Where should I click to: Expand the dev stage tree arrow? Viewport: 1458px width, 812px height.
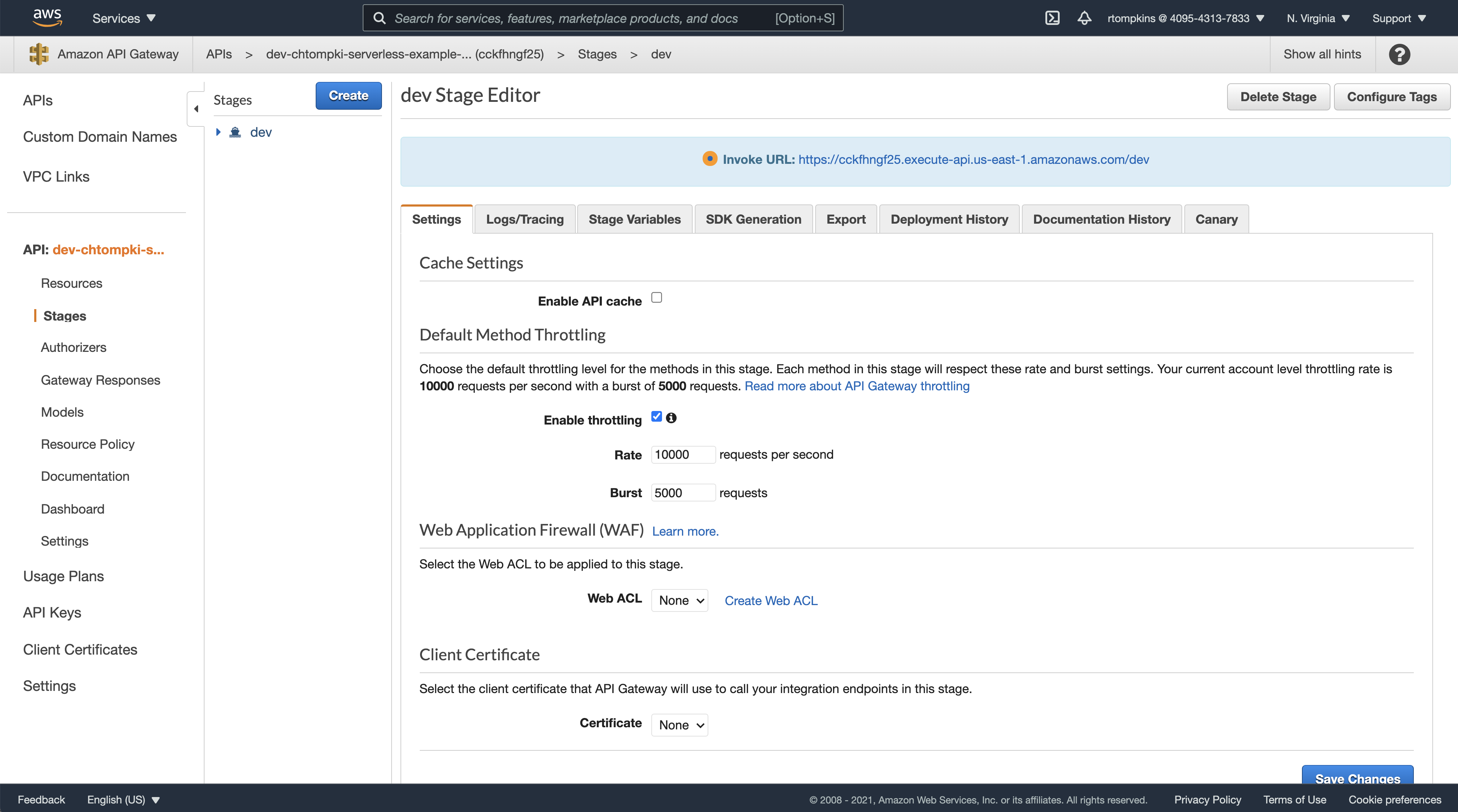coord(218,132)
